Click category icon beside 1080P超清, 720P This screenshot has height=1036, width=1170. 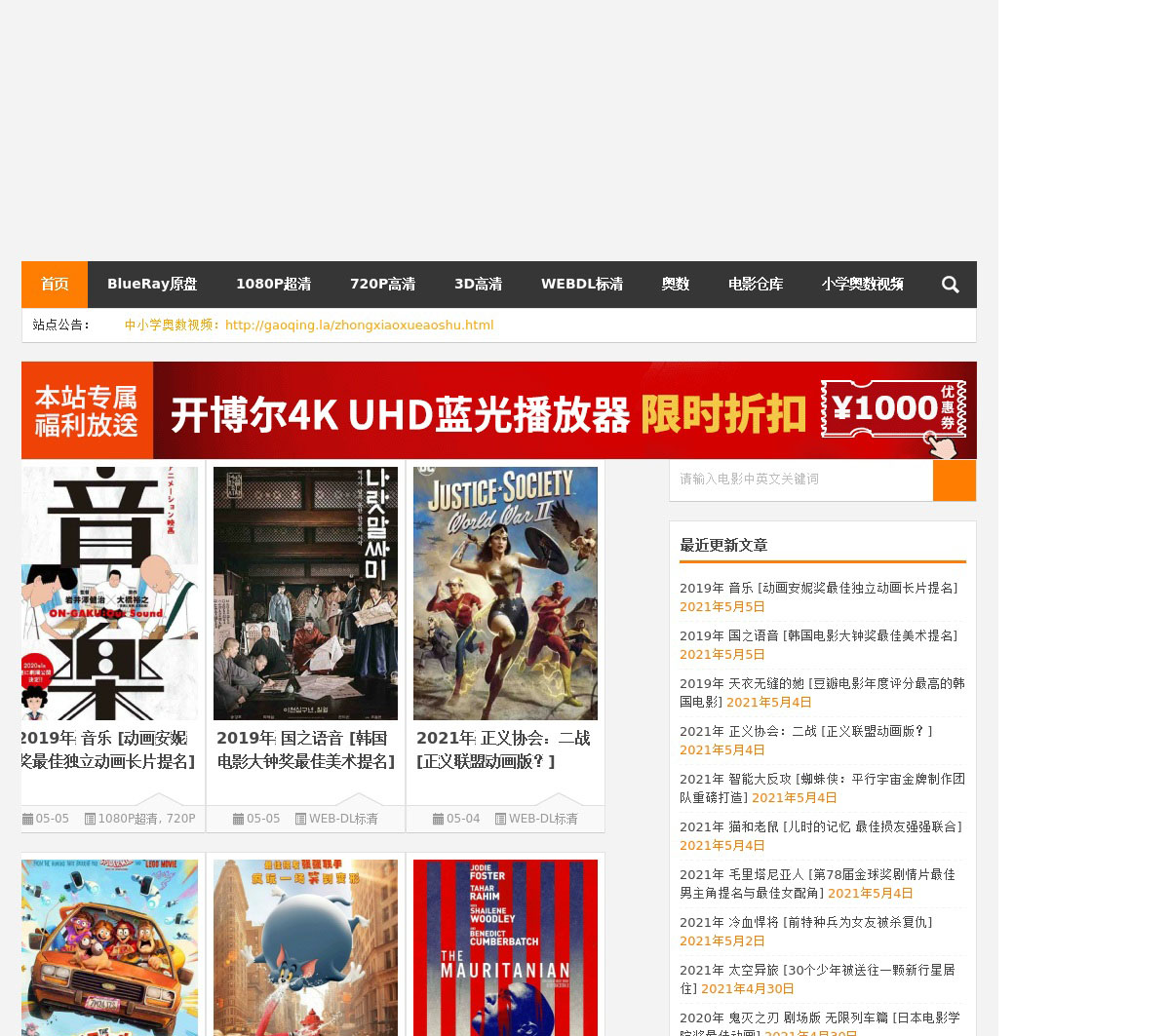(90, 819)
